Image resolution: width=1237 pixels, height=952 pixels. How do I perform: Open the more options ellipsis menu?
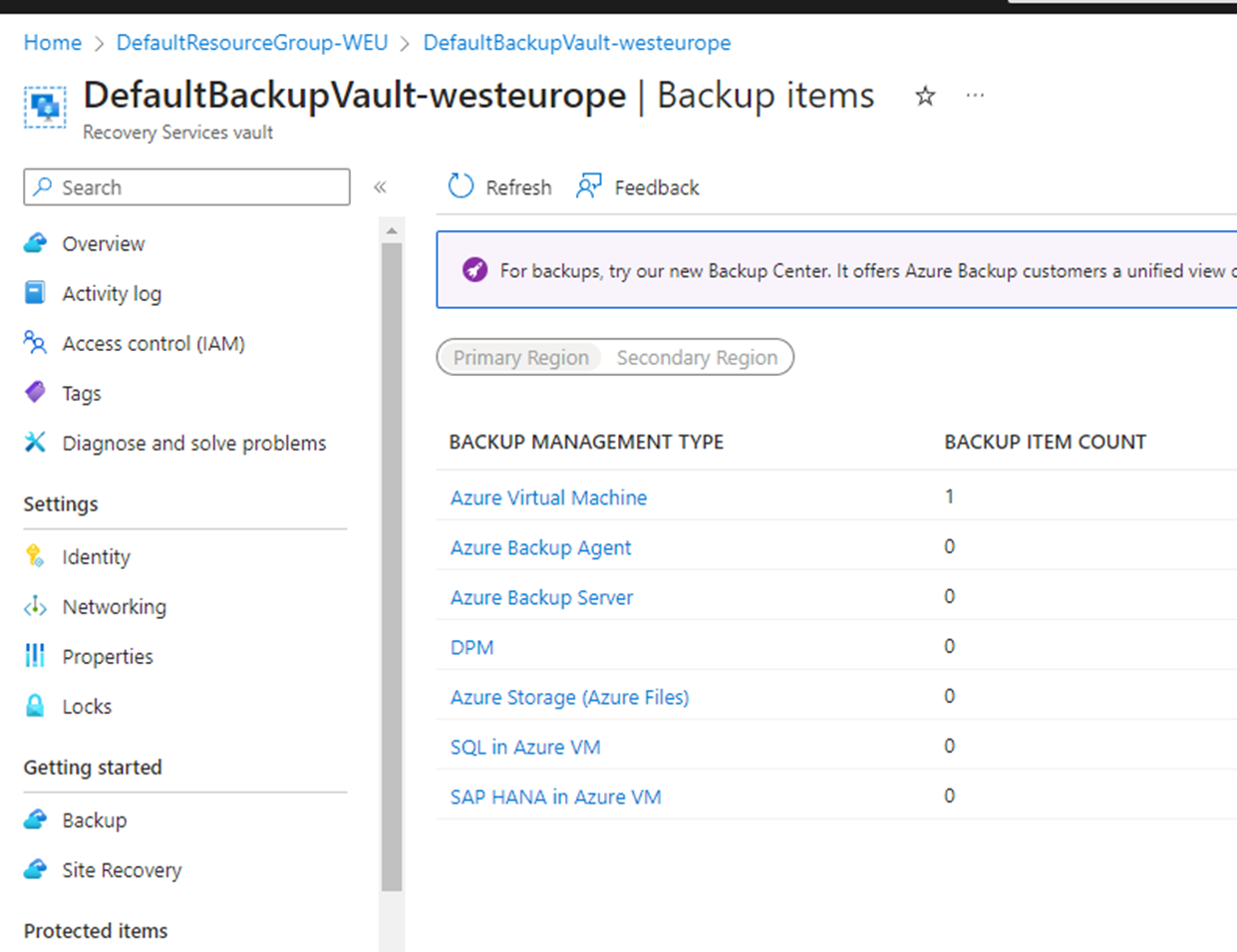[x=975, y=96]
